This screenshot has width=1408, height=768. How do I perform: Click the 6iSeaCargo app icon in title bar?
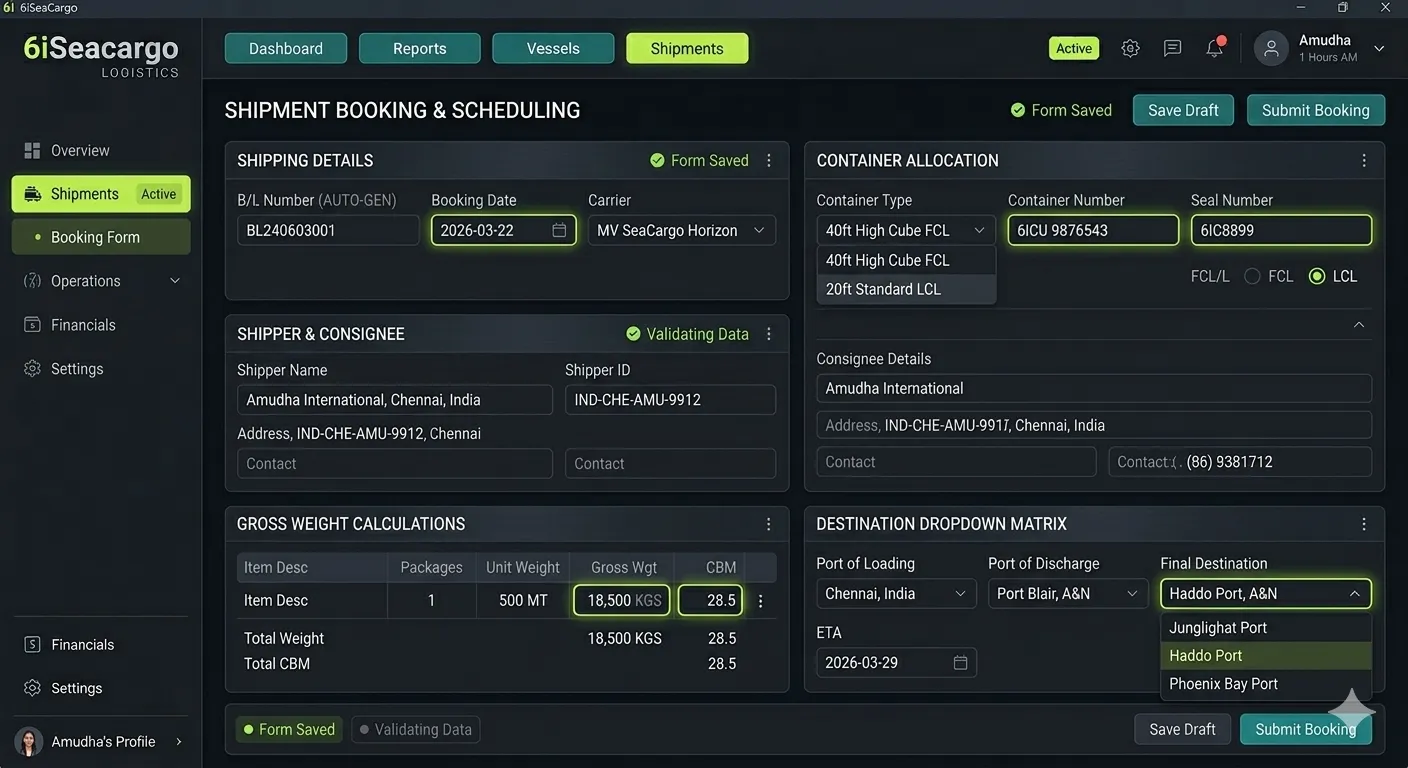(x=9, y=8)
